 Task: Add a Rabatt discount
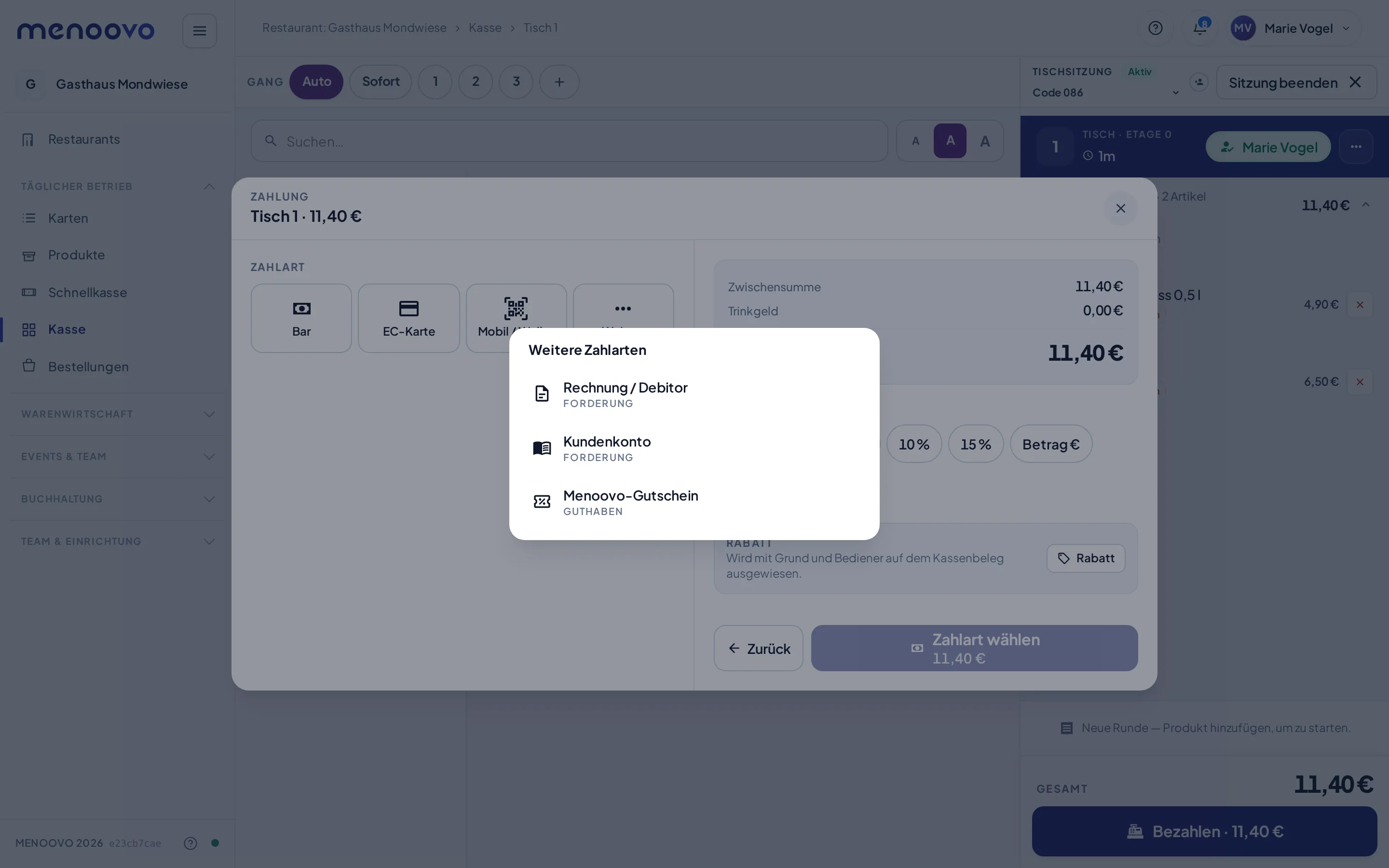tap(1086, 558)
